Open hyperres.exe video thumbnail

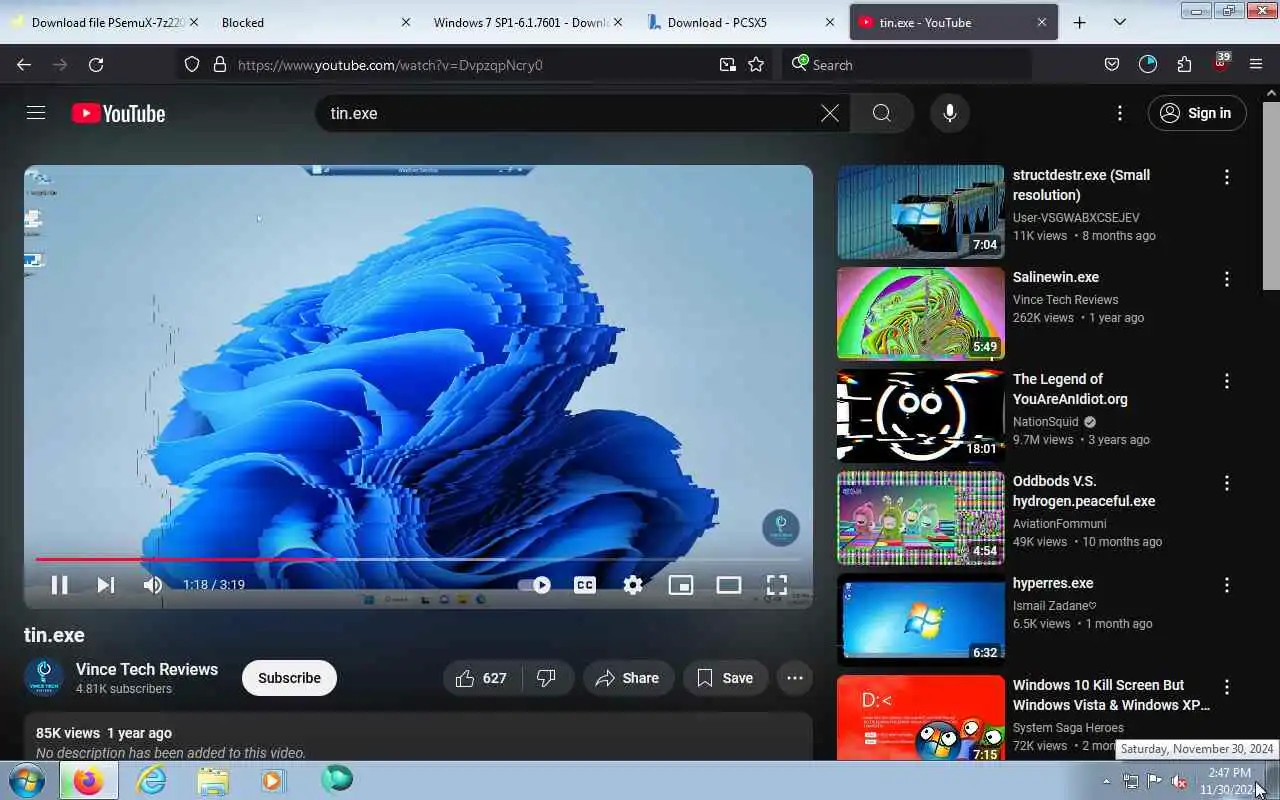point(921,620)
